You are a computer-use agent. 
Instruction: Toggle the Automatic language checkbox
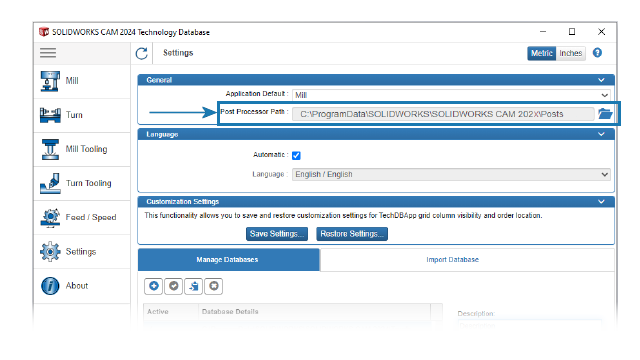[296, 156]
